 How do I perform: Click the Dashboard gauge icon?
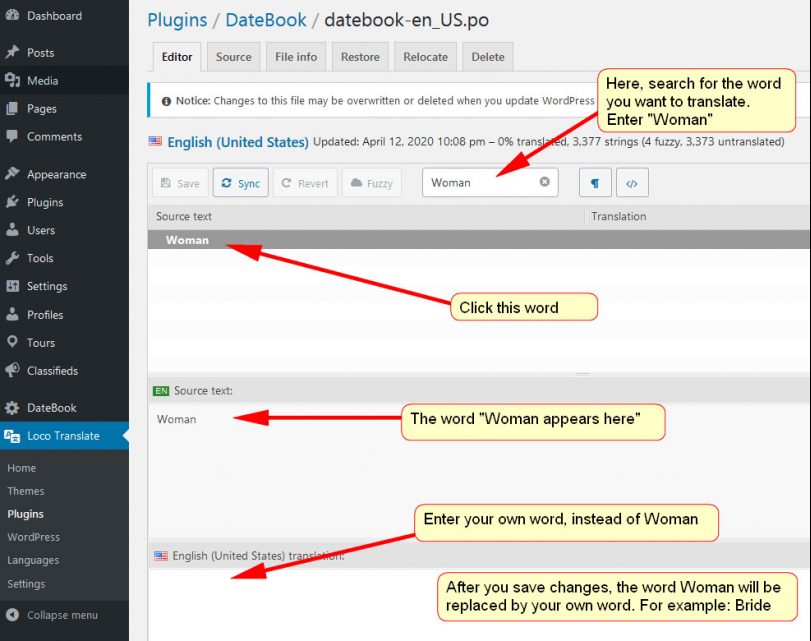(12, 16)
